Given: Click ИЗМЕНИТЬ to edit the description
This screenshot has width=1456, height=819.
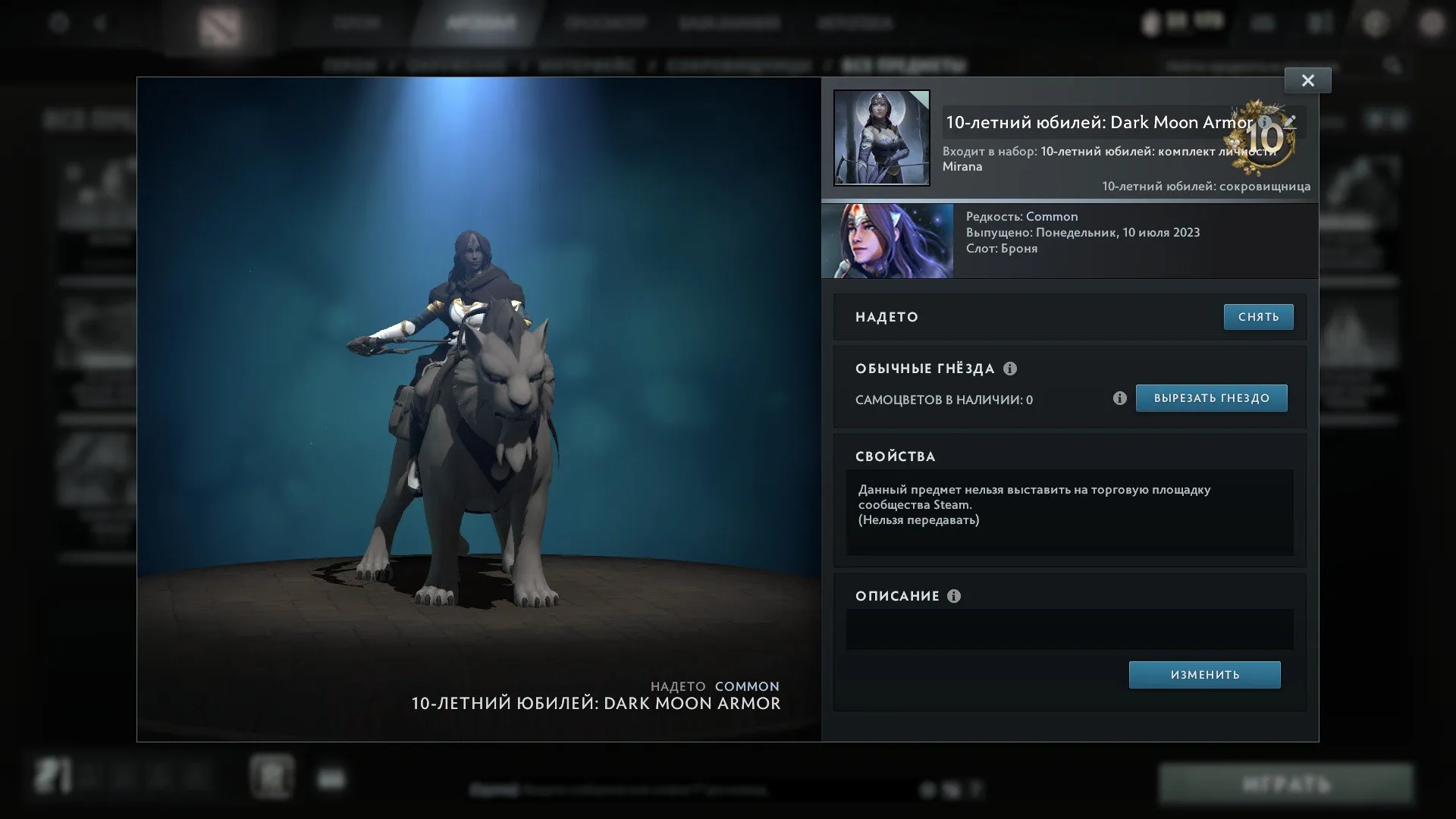Looking at the screenshot, I should pyautogui.click(x=1204, y=675).
